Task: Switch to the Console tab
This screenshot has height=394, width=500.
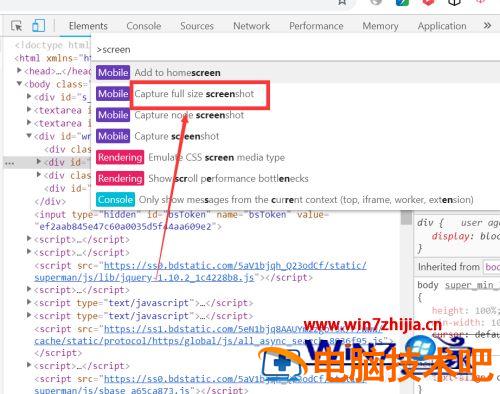Action: pos(144,26)
